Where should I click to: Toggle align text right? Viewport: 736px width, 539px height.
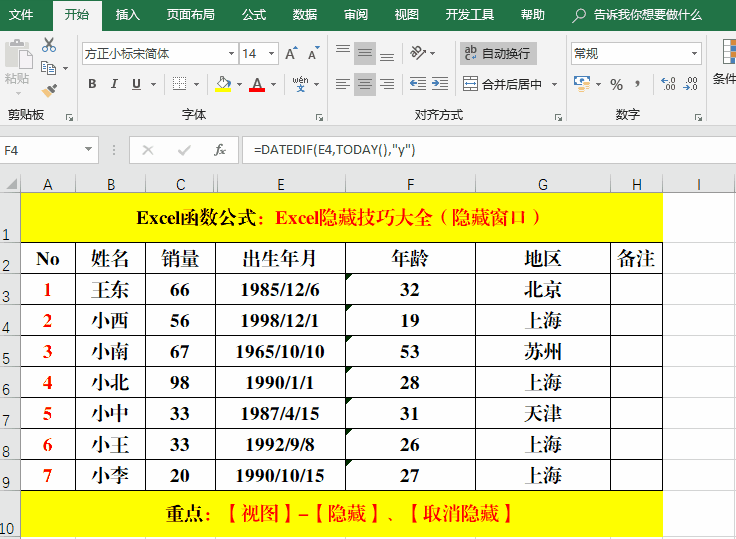387,84
